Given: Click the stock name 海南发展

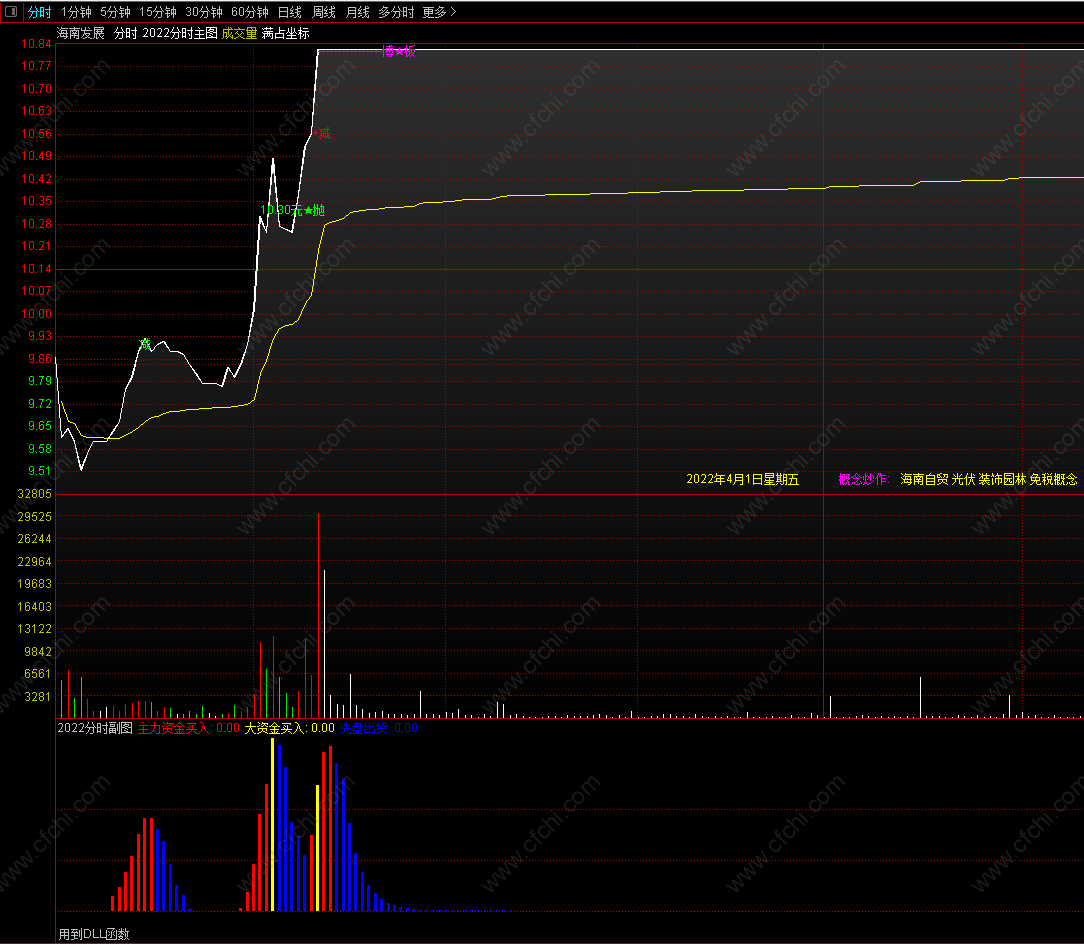Looking at the screenshot, I should (81, 33).
